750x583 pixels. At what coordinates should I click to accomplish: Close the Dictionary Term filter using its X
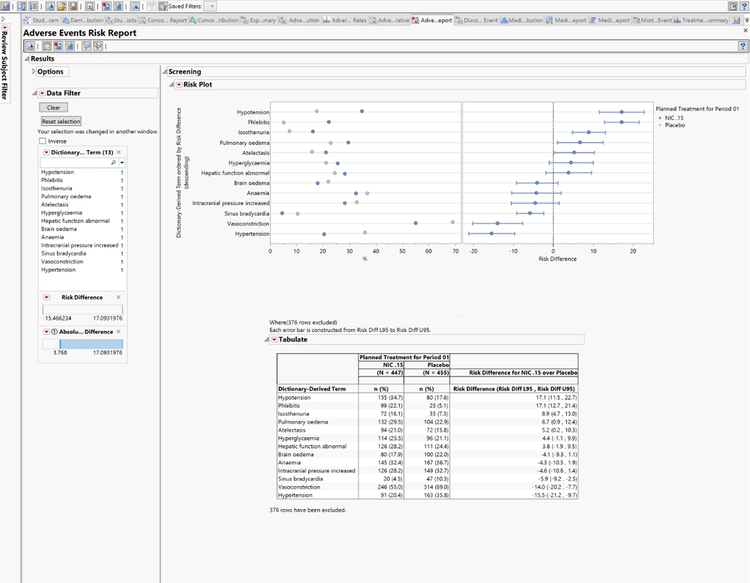(118, 152)
